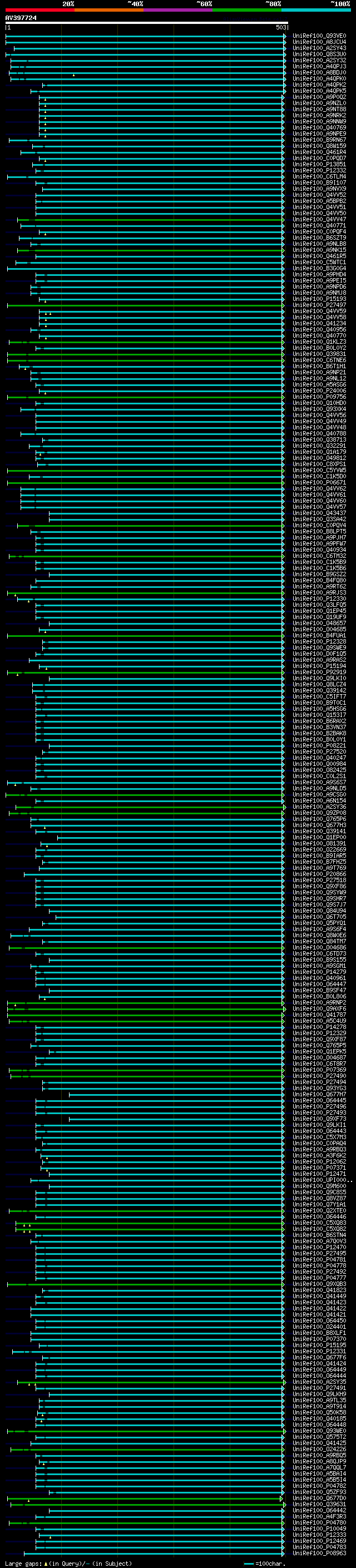Select label UniRef100_Q8W159

[319, 146]
